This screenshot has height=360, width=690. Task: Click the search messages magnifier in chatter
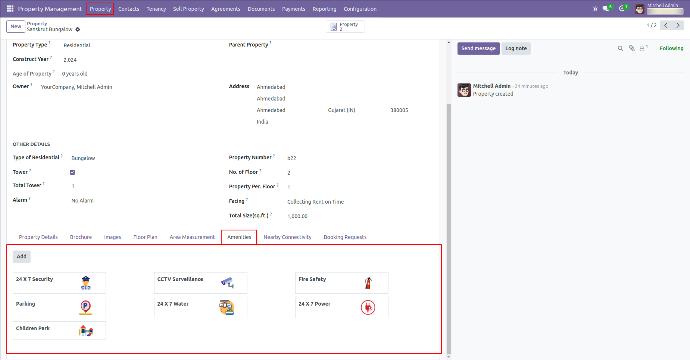pos(620,48)
